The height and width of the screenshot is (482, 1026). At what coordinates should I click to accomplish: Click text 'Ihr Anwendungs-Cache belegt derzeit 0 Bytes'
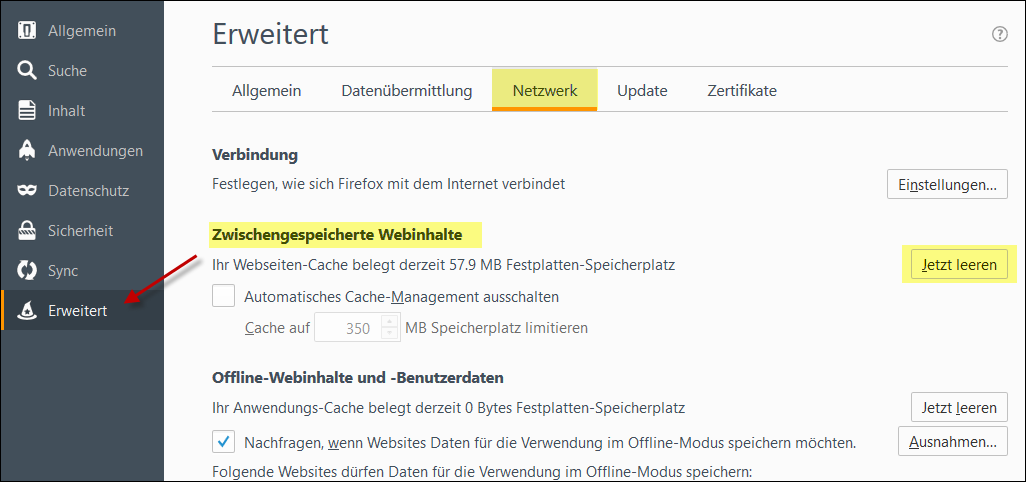363,408
